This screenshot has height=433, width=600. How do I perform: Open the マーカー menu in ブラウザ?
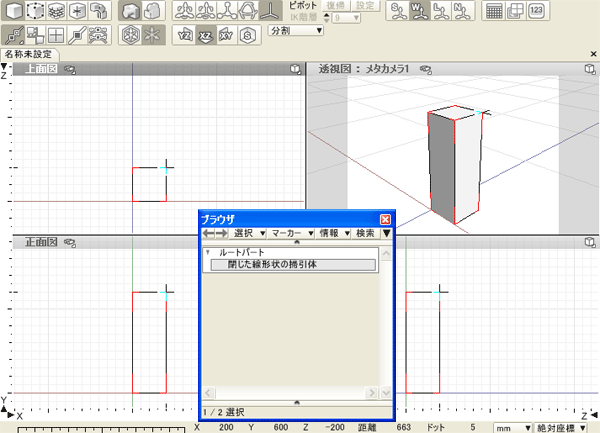tap(291, 233)
